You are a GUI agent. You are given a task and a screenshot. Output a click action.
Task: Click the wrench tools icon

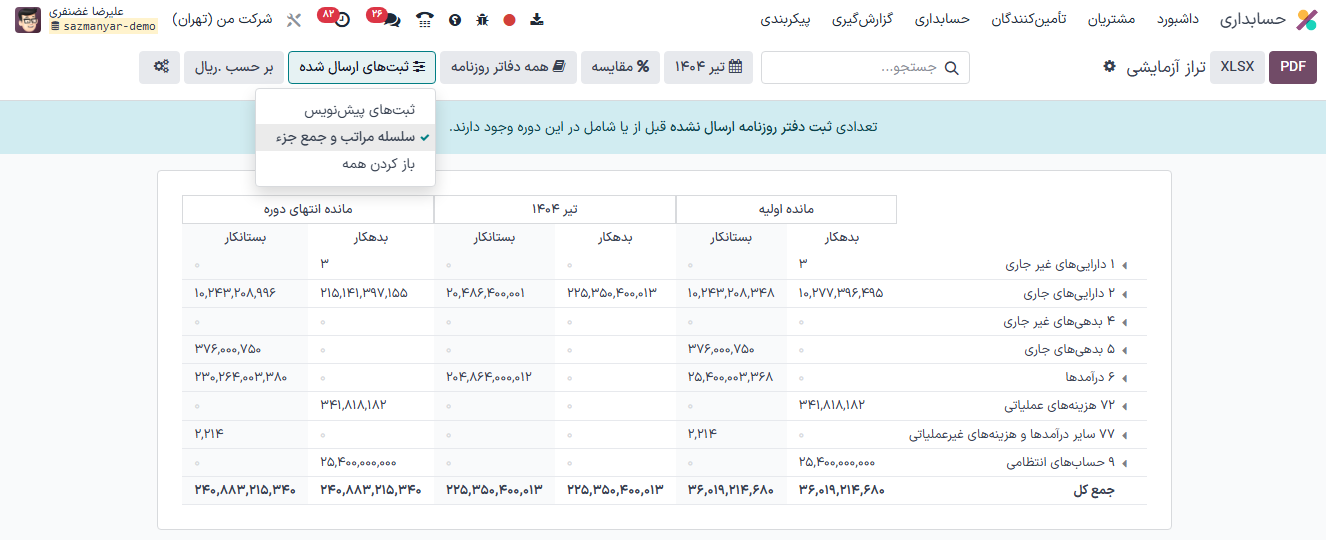[293, 19]
